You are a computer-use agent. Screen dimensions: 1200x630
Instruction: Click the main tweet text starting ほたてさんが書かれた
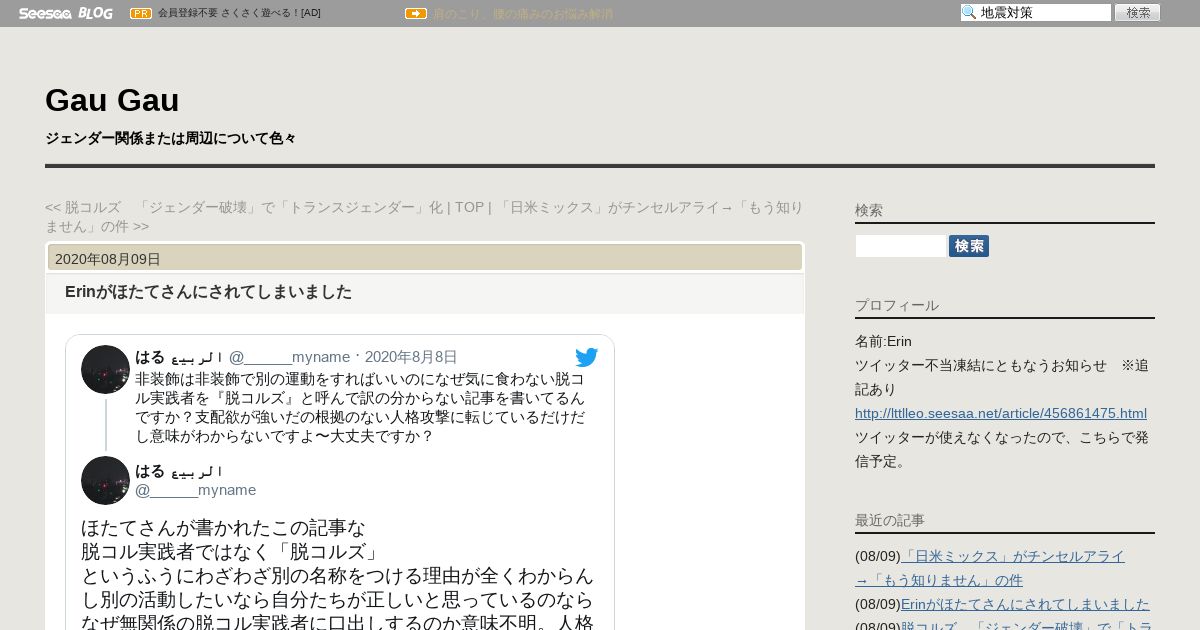click(338, 575)
